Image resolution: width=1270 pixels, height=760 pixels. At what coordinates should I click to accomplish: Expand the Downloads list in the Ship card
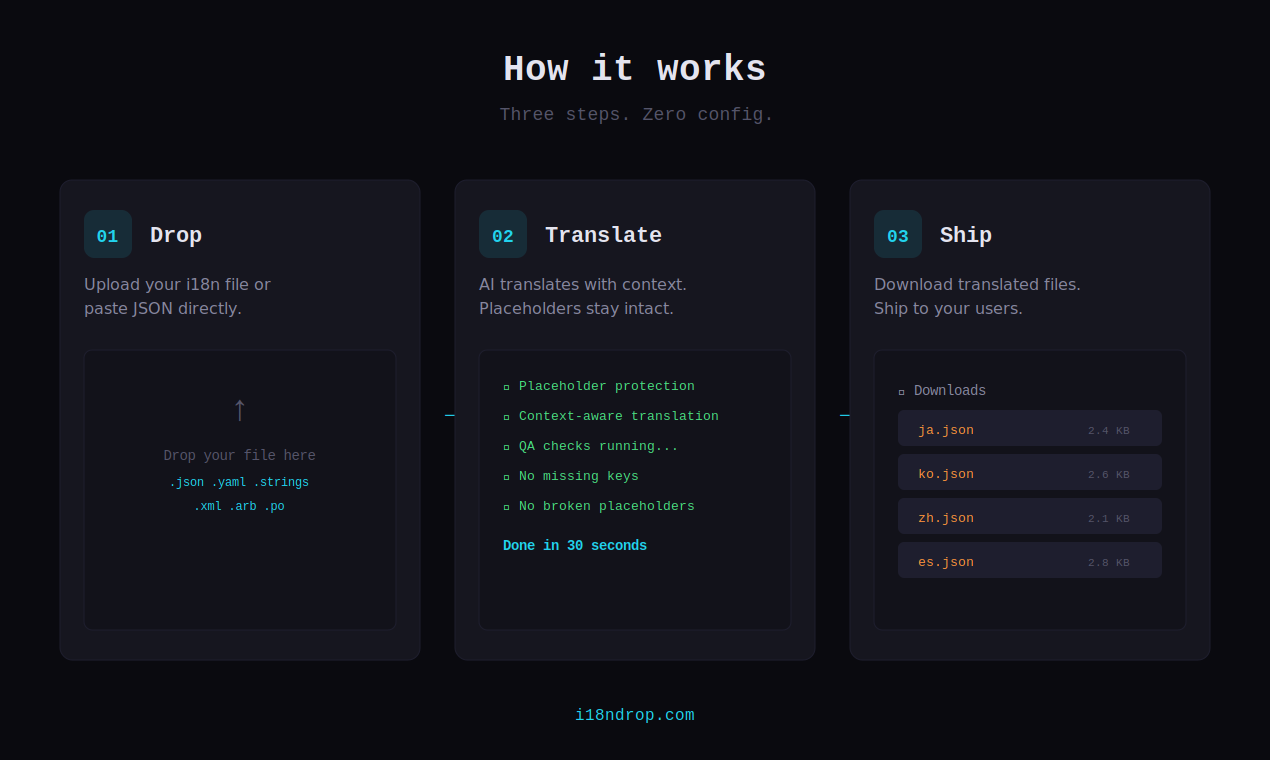[1029, 490]
